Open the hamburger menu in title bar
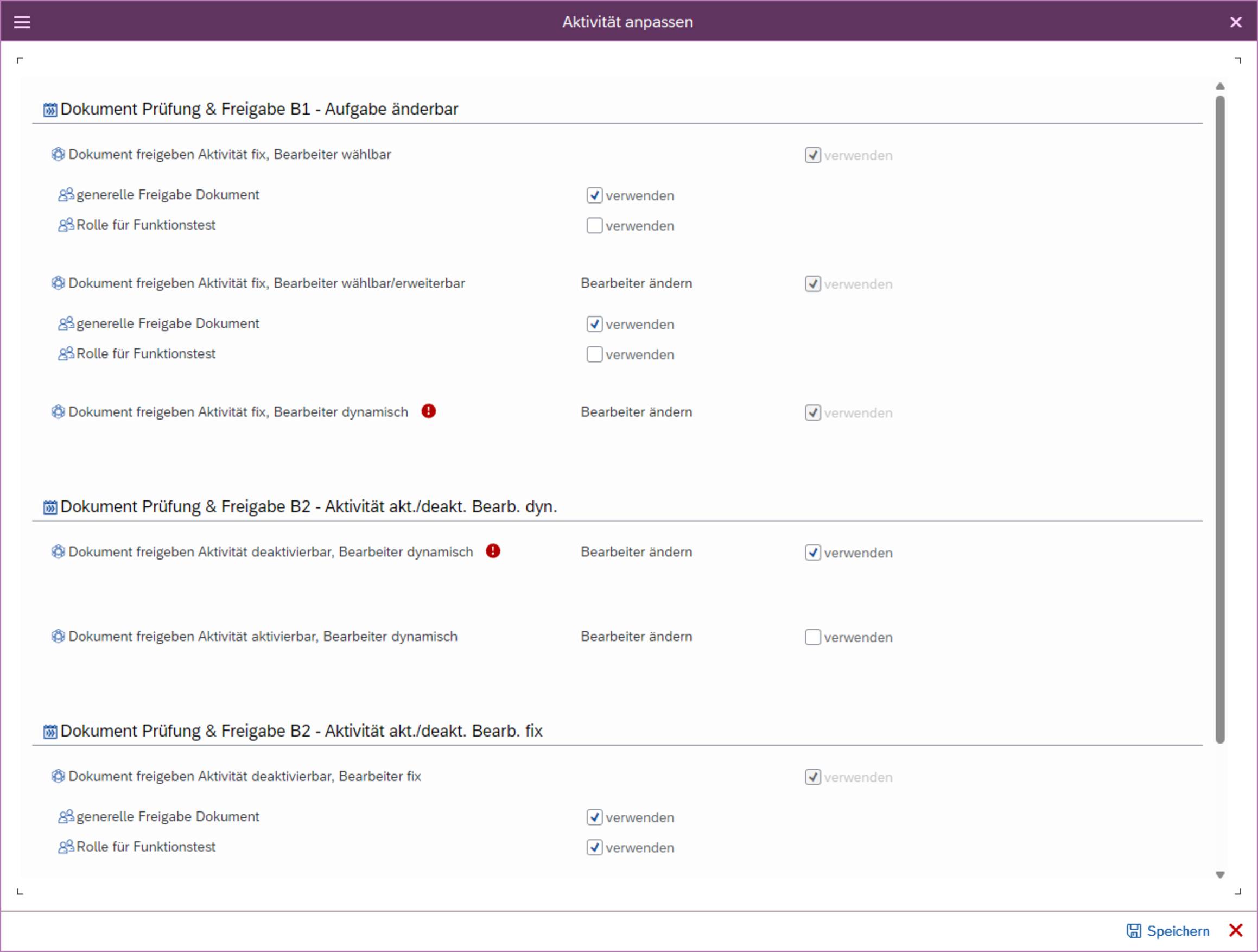Viewport: 1258px width, 952px height. pyautogui.click(x=22, y=22)
